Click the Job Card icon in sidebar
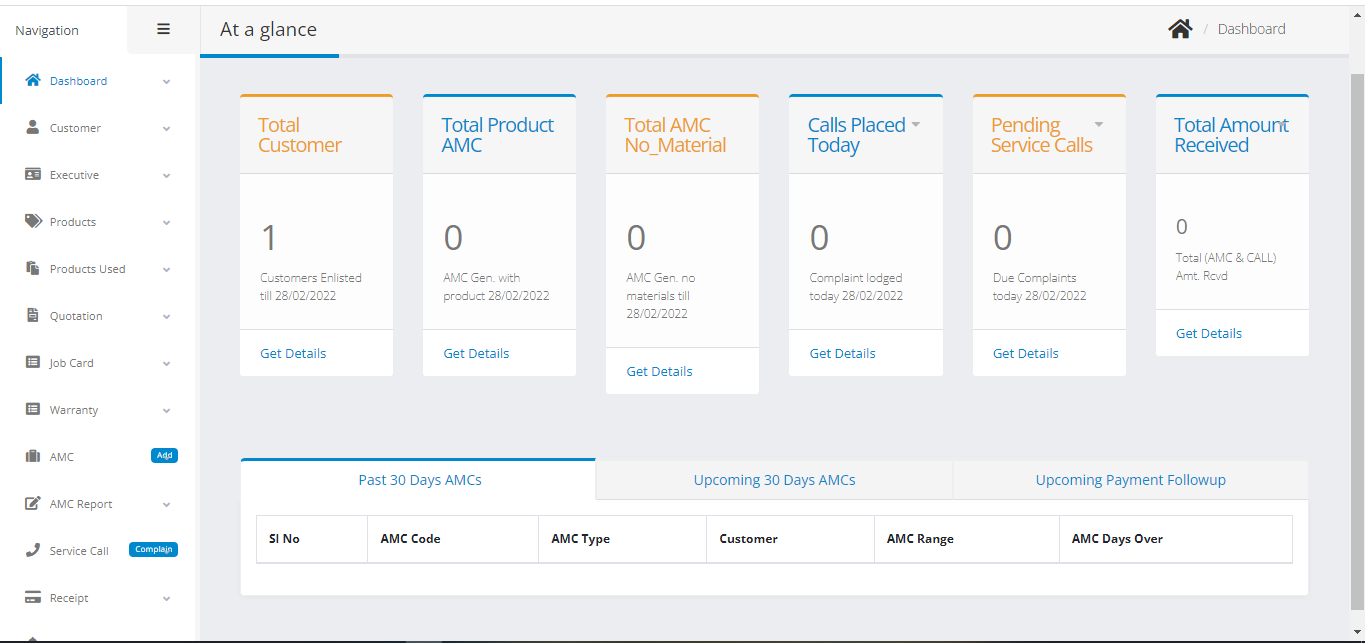 coord(31,362)
